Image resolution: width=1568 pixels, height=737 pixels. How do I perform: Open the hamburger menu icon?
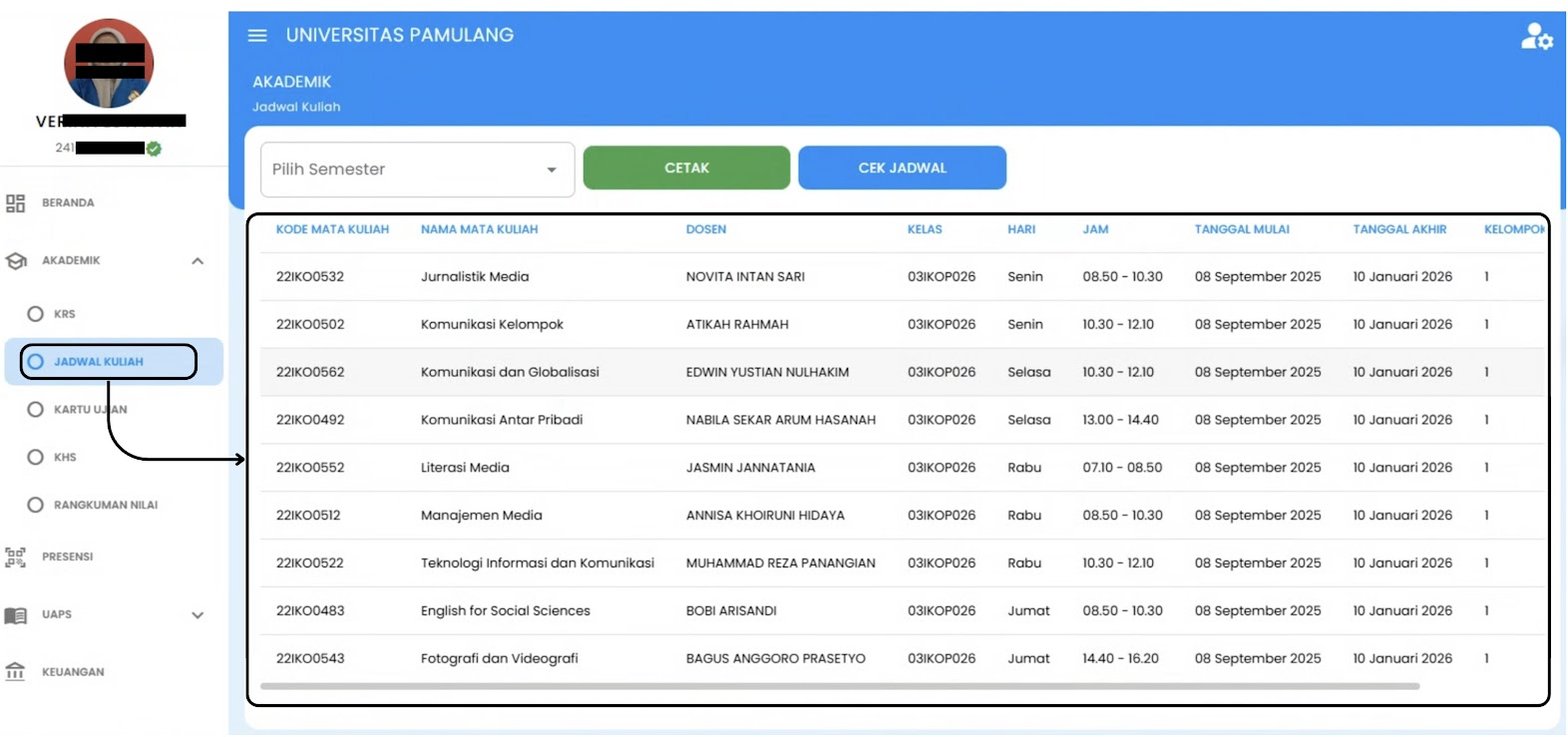tap(257, 36)
